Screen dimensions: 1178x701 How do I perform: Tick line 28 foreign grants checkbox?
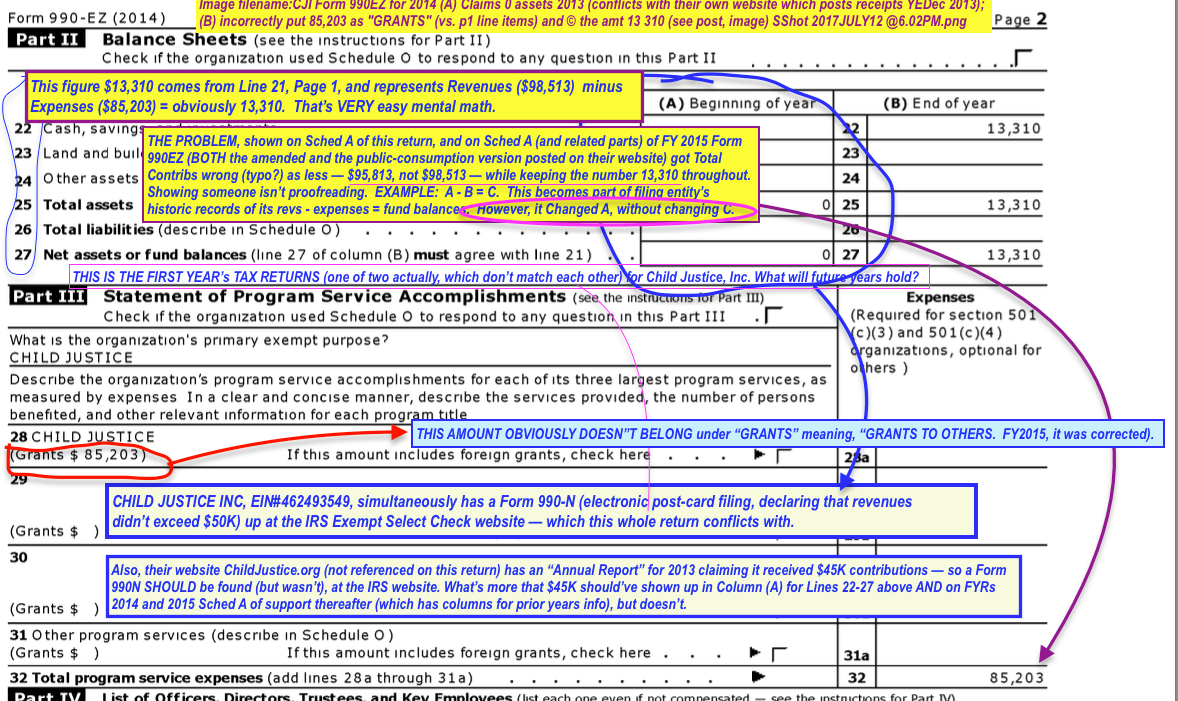point(784,456)
